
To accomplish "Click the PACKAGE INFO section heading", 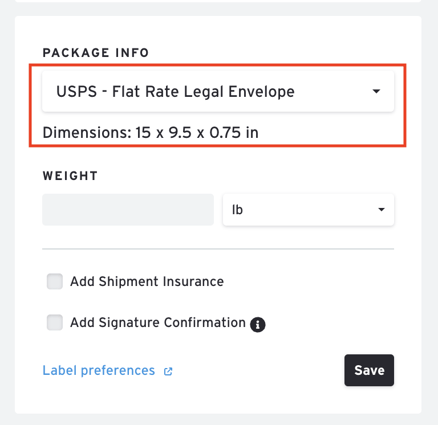I will (96, 53).
